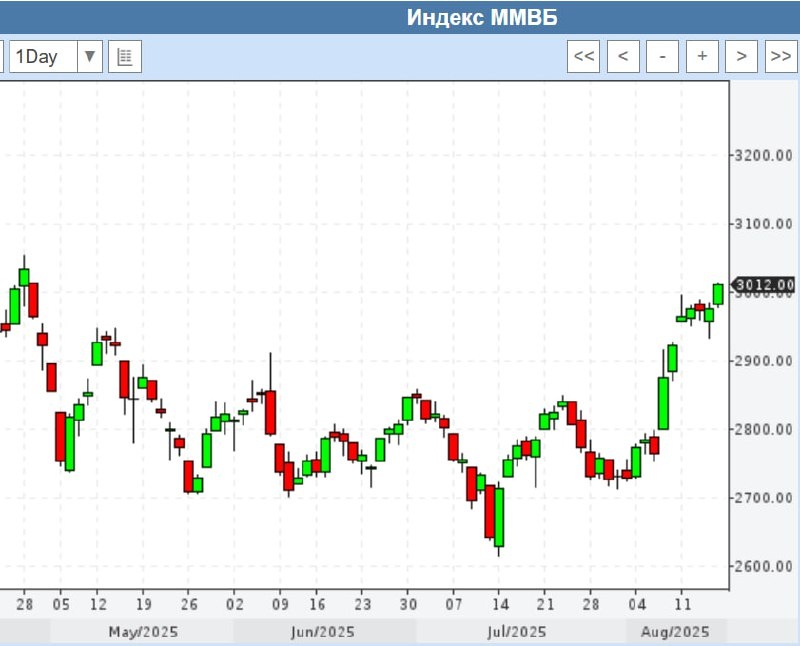The image size is (800, 646).
Task: Click the 14 July date tick
Action: [x=501, y=605]
